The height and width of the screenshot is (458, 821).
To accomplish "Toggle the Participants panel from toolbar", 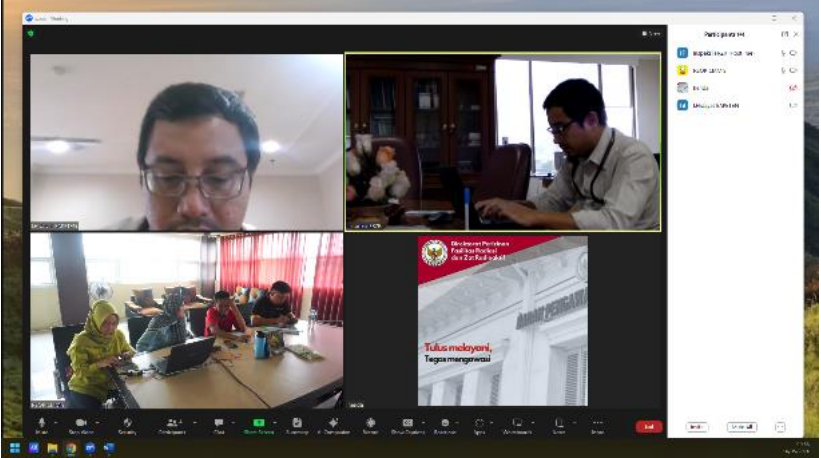I will click(172, 426).
